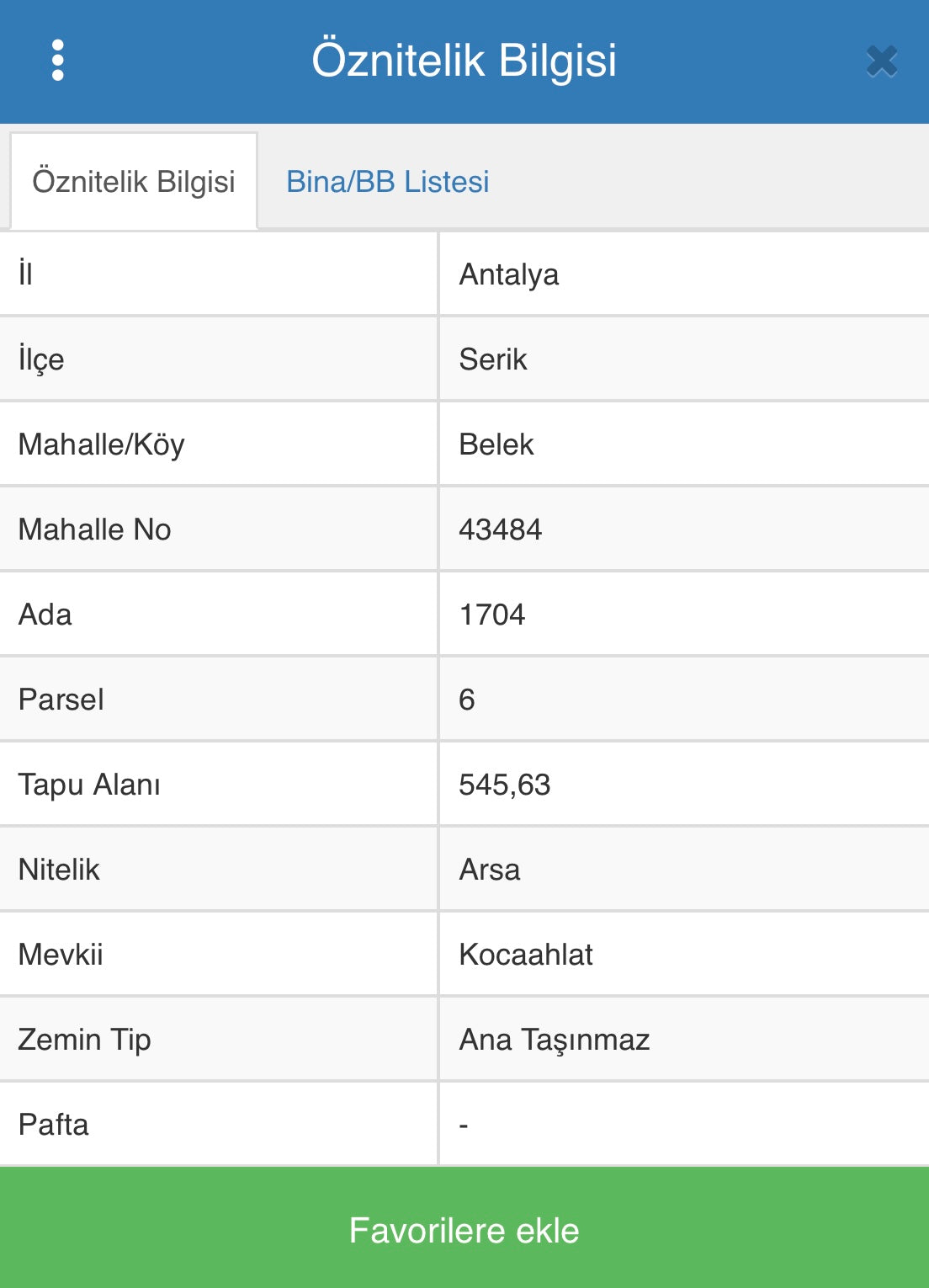Tap the Belek neighborhood value
This screenshot has width=929, height=1288.
(x=496, y=444)
